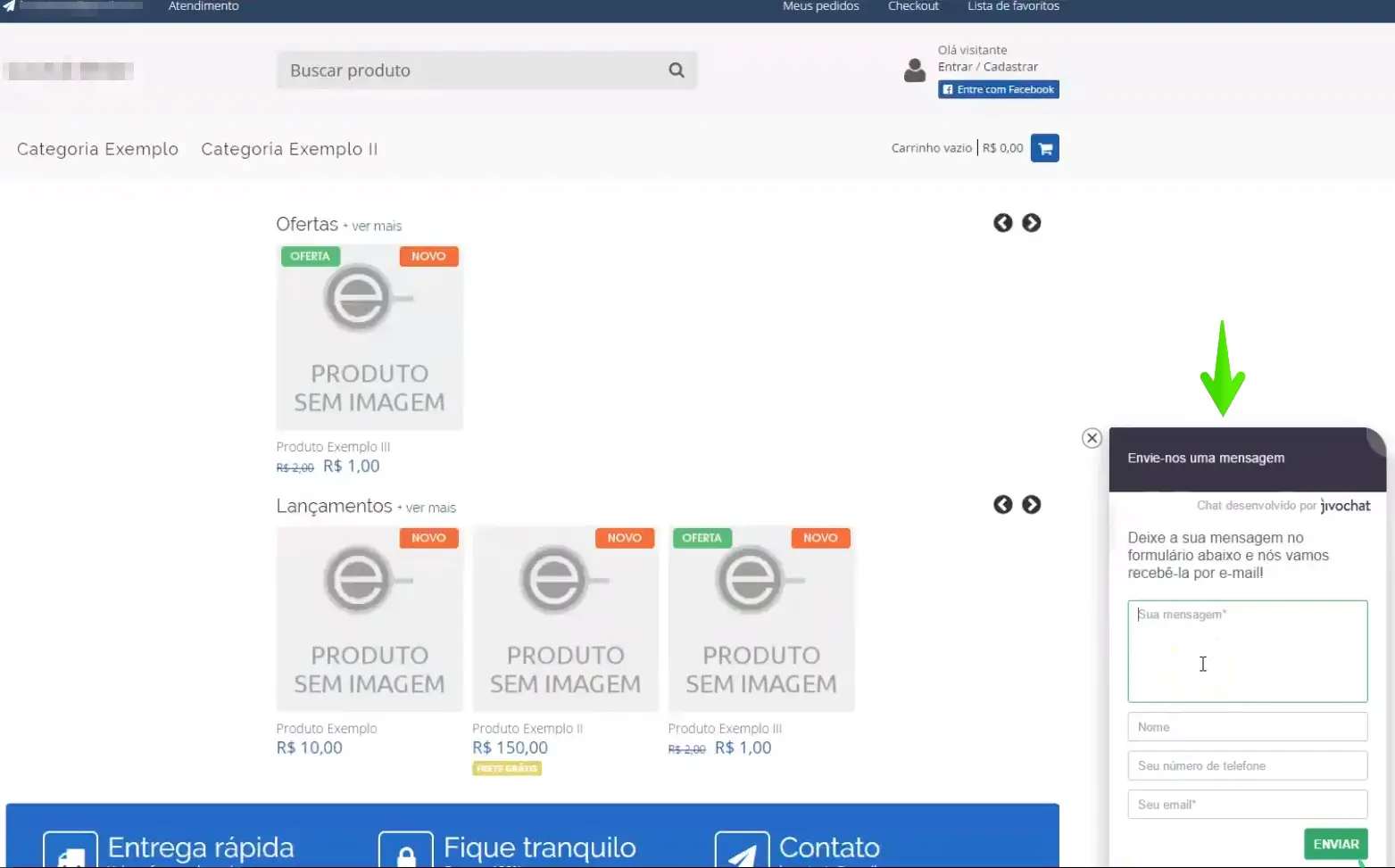This screenshot has height=868, width=1395.
Task: Open Produto Exemplo II thumbnail
Action: pyautogui.click(x=565, y=619)
